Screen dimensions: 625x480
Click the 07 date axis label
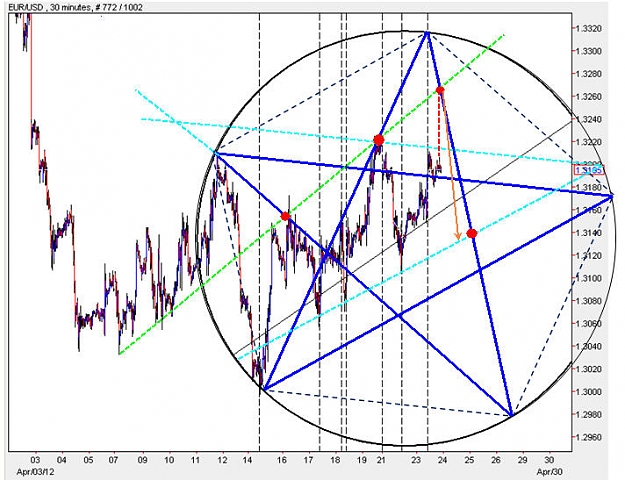113,460
